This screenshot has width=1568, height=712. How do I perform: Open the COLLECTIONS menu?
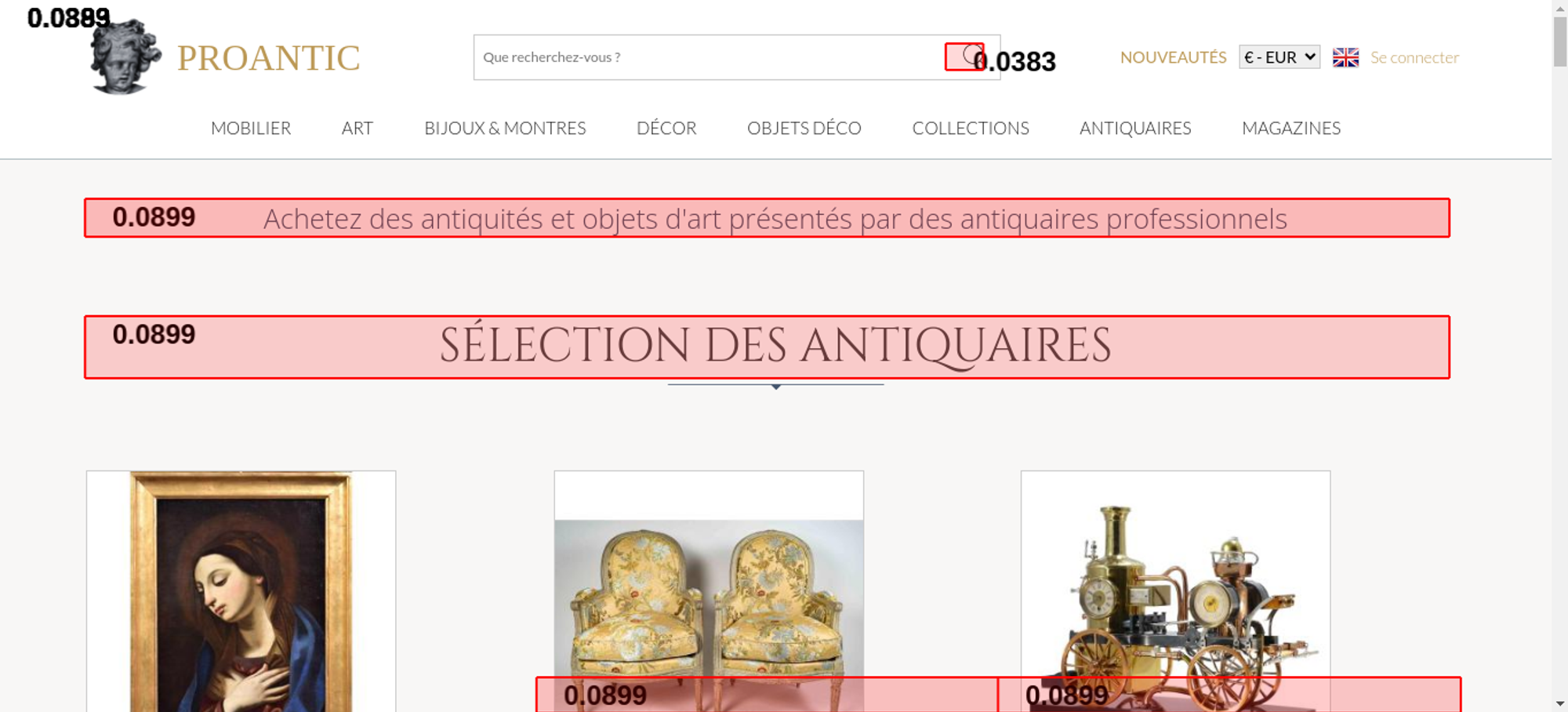coord(971,128)
